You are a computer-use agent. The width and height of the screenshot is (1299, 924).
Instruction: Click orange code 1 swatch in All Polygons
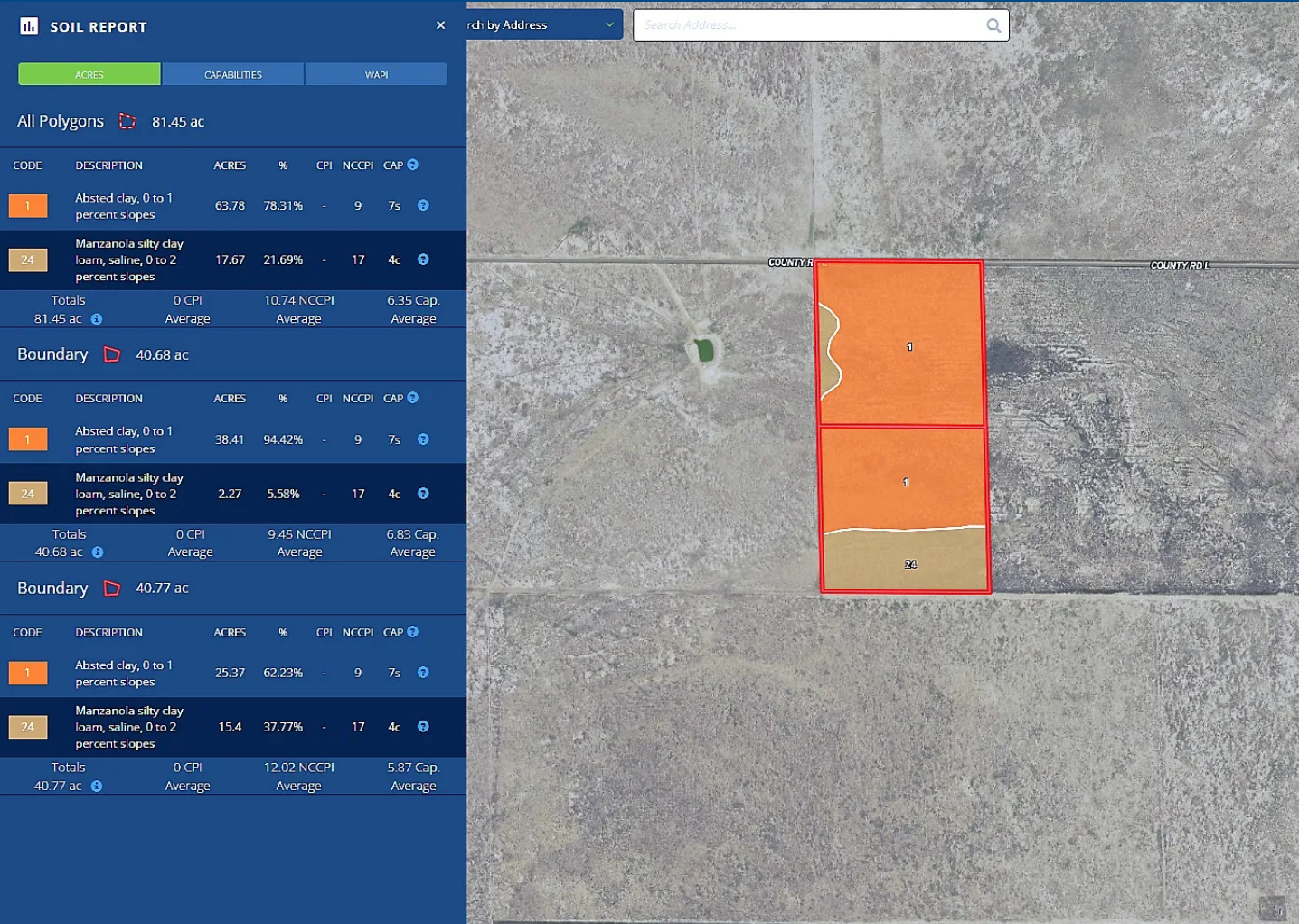(x=28, y=206)
